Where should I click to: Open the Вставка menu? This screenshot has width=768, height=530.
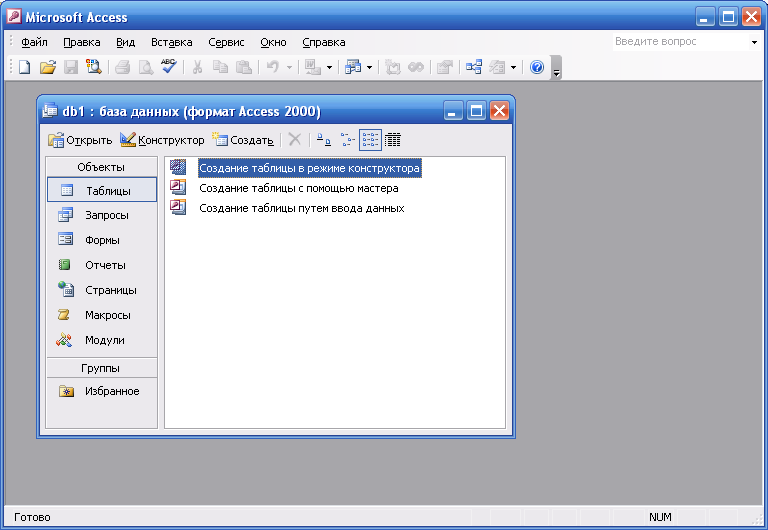pyautogui.click(x=171, y=42)
